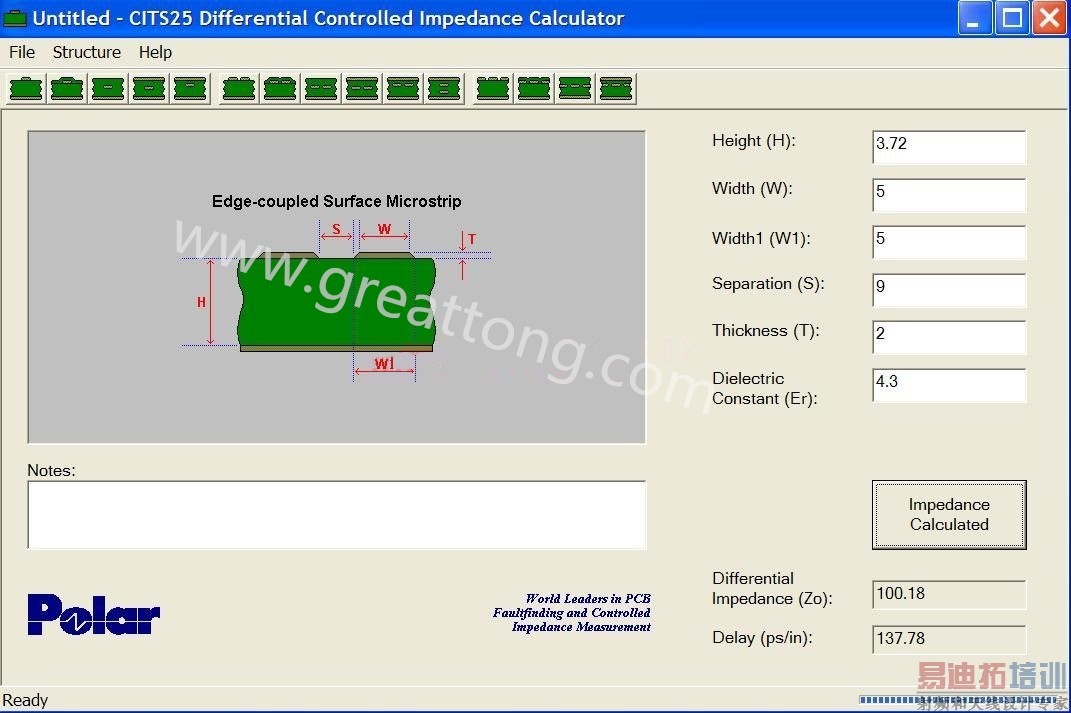1071x713 pixels.
Task: Open the Structure menu
Action: click(x=87, y=53)
